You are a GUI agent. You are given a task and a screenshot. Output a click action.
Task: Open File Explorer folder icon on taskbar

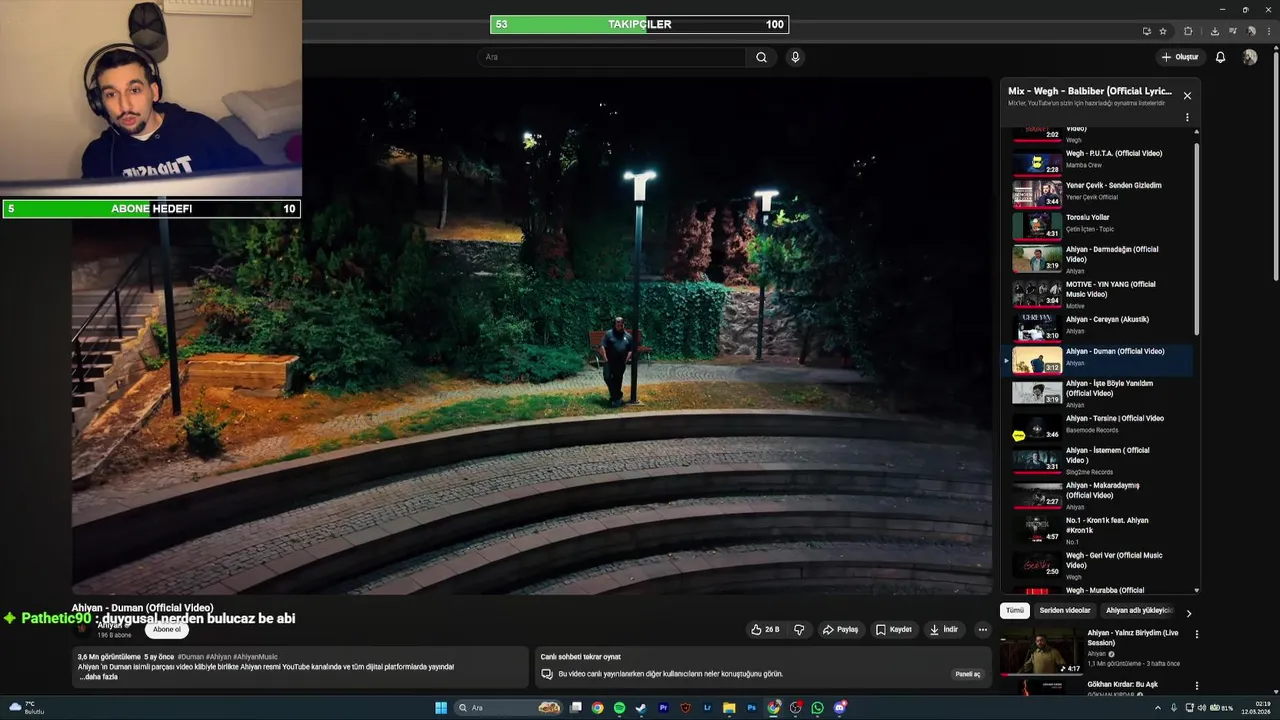729,708
